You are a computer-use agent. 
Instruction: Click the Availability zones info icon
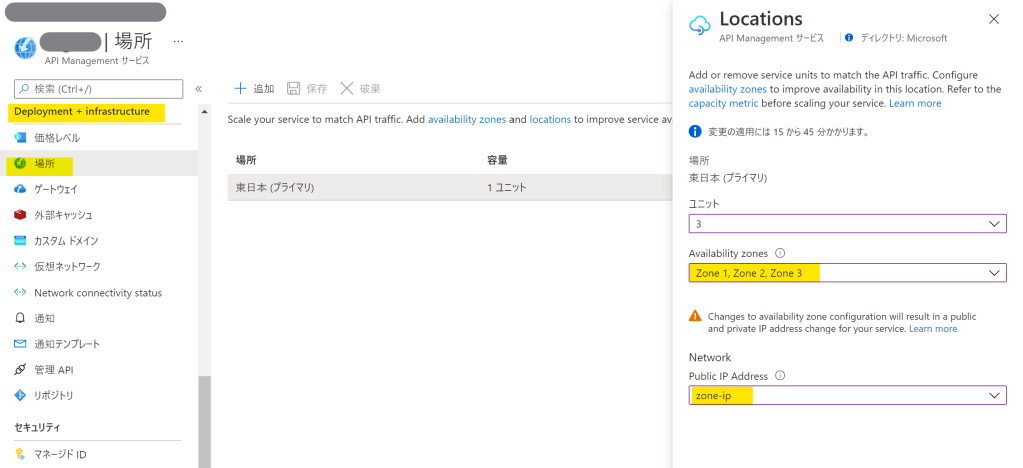click(780, 253)
